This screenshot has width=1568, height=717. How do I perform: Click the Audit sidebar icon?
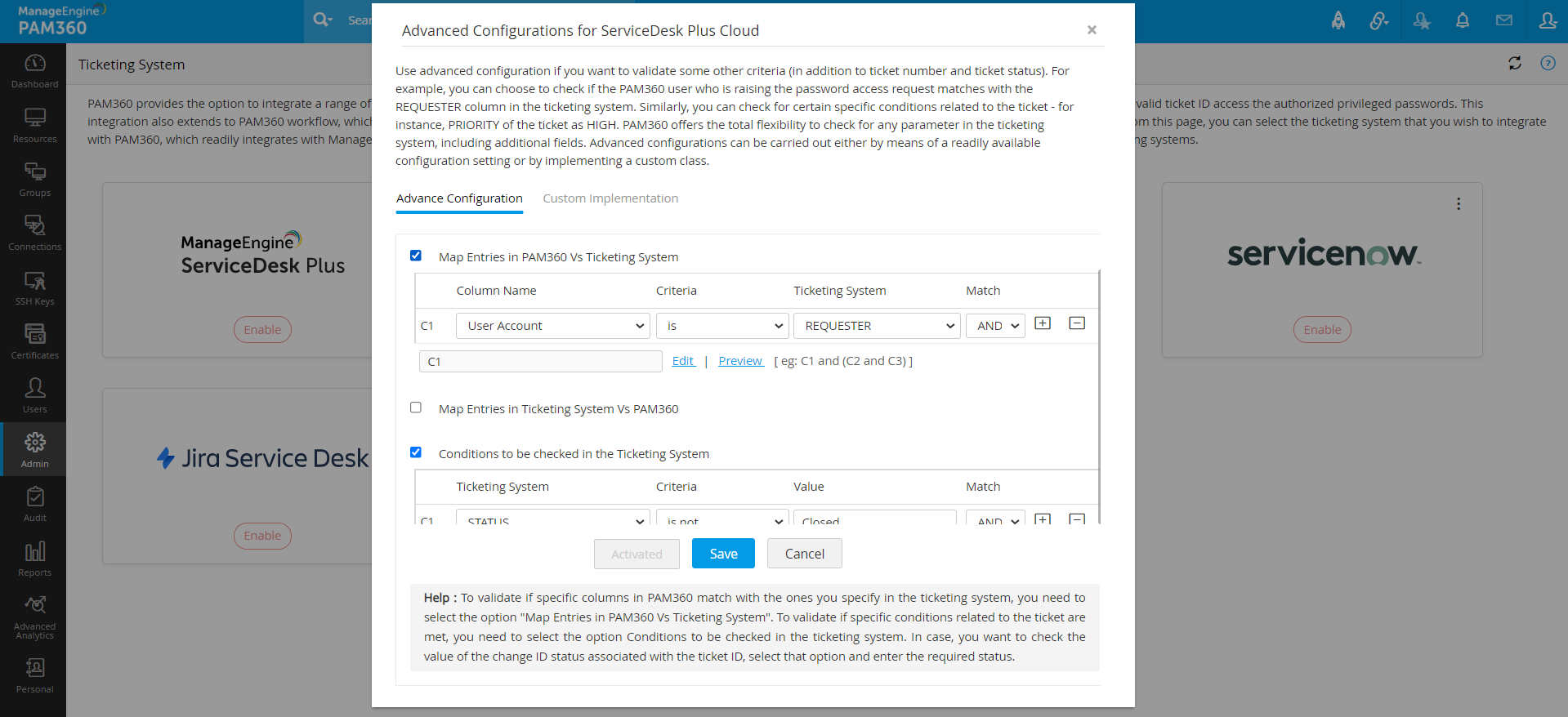click(x=34, y=504)
